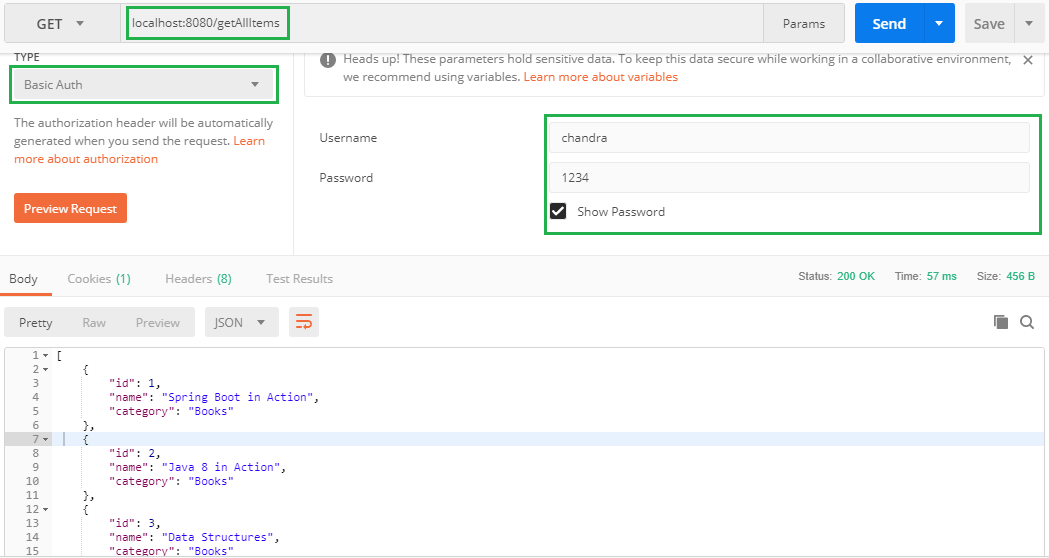Open Learn more about variables link
This screenshot has width=1049, height=558.
(x=600, y=77)
